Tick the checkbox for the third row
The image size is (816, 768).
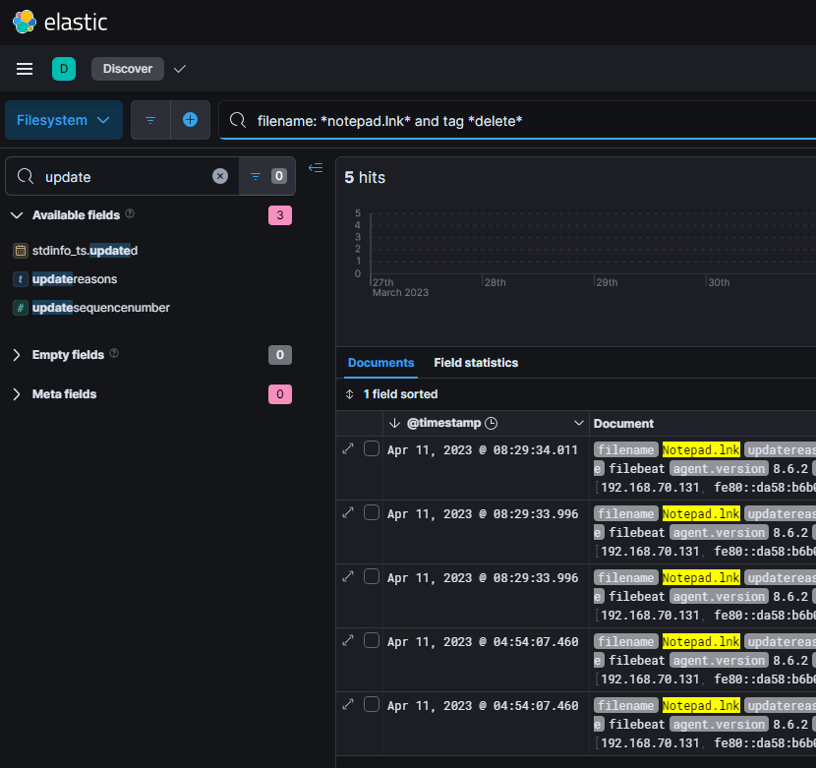(x=371, y=577)
